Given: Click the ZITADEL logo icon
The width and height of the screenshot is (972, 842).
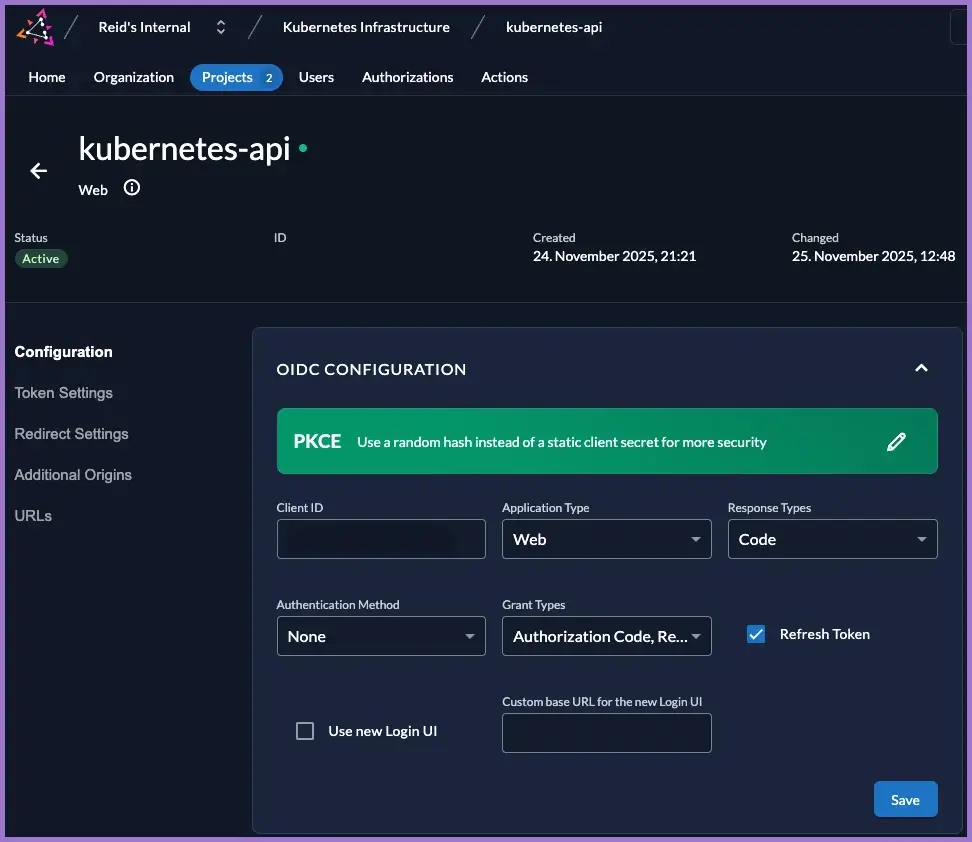Looking at the screenshot, I should (x=35, y=28).
